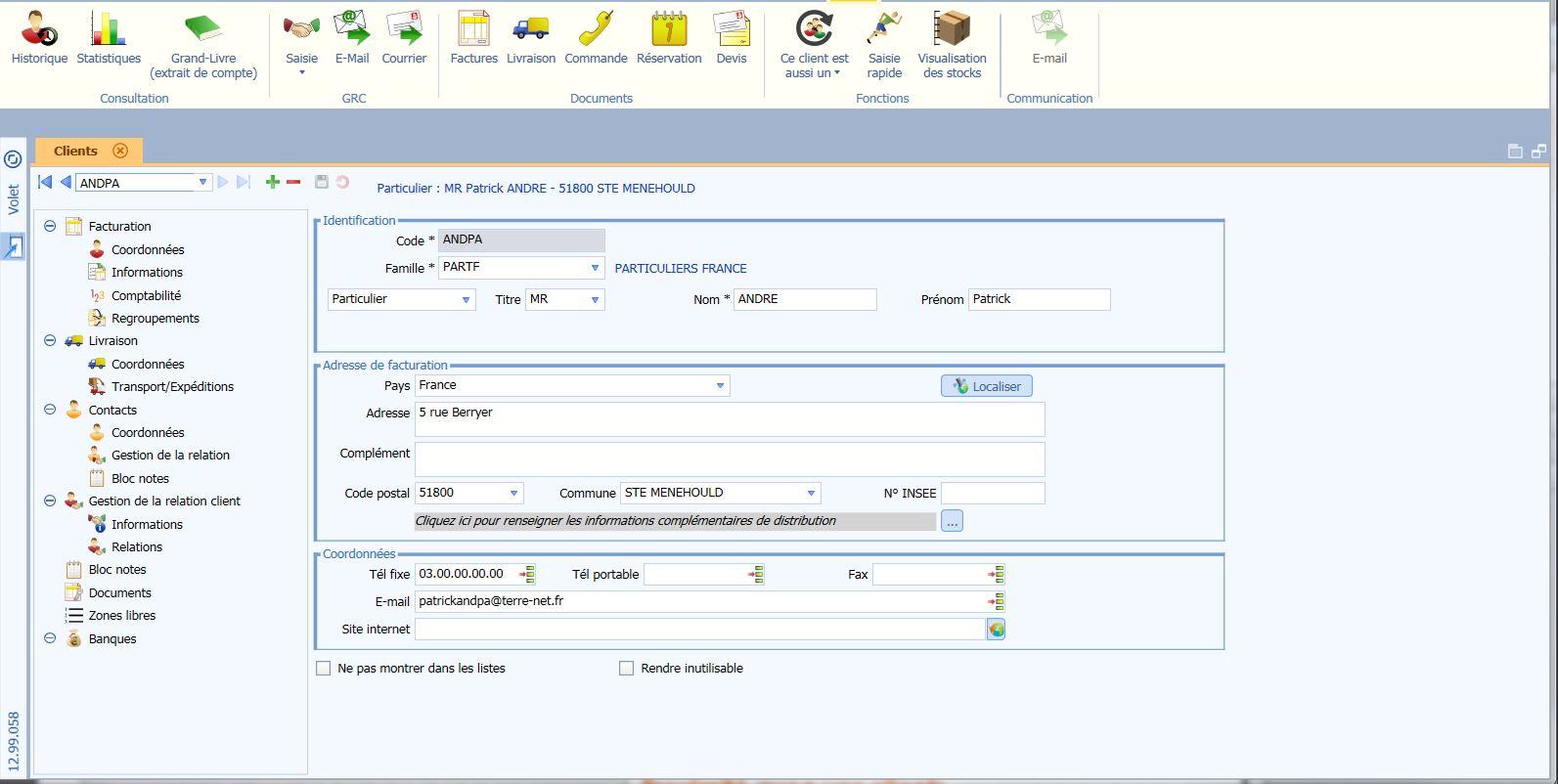1558x784 pixels.
Task: Open the Volet side panel
Action: (14, 199)
